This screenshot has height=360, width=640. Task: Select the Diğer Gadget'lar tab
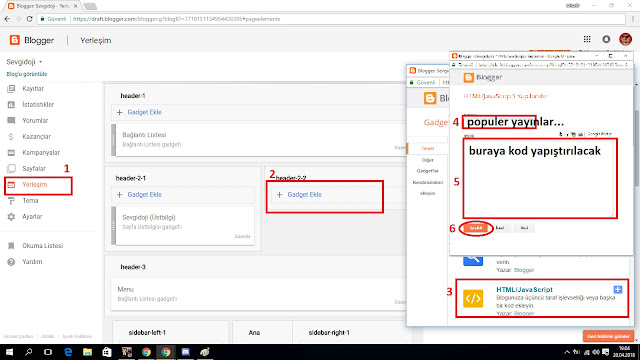pos(428,165)
